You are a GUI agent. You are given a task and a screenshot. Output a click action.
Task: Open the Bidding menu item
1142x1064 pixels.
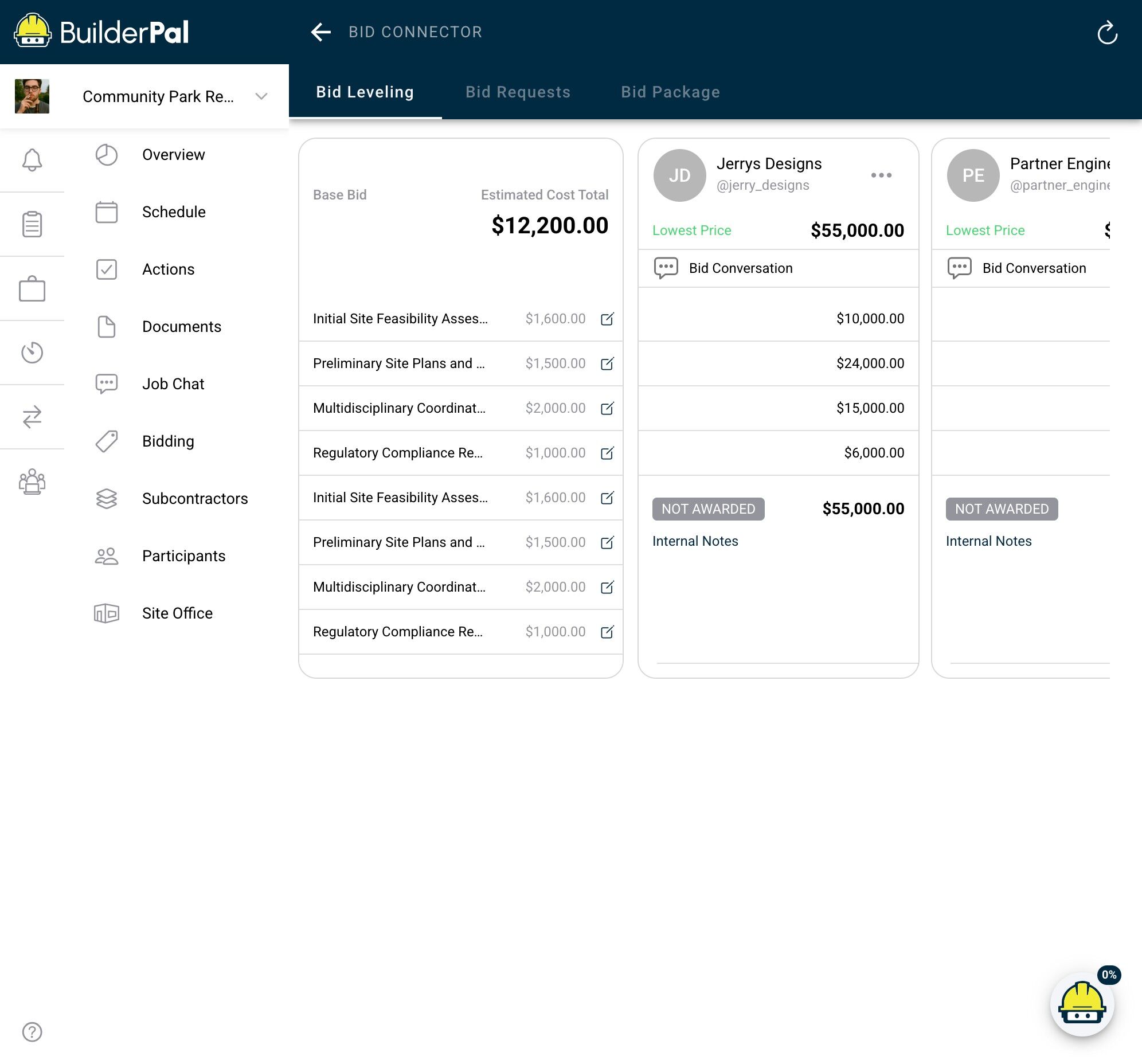168,441
